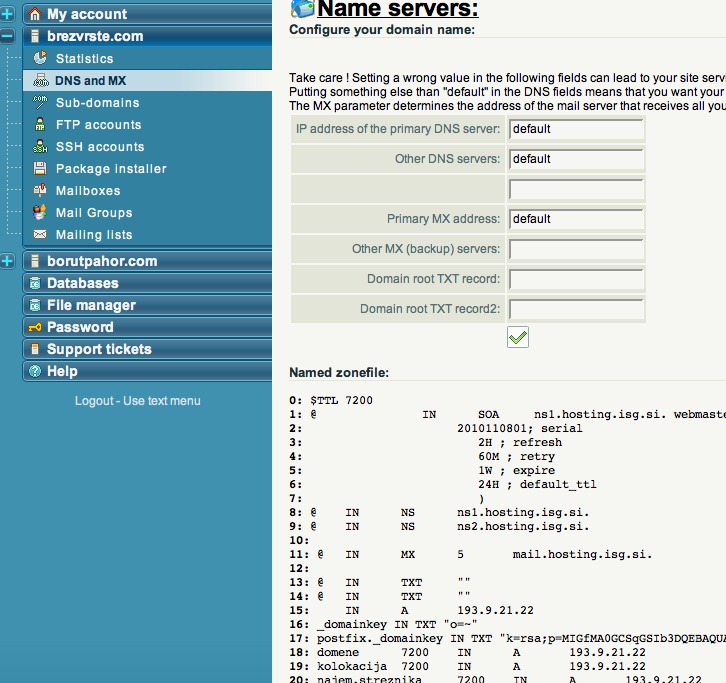Focus the Domain root TXT record field
726x683 pixels.
tap(576, 279)
